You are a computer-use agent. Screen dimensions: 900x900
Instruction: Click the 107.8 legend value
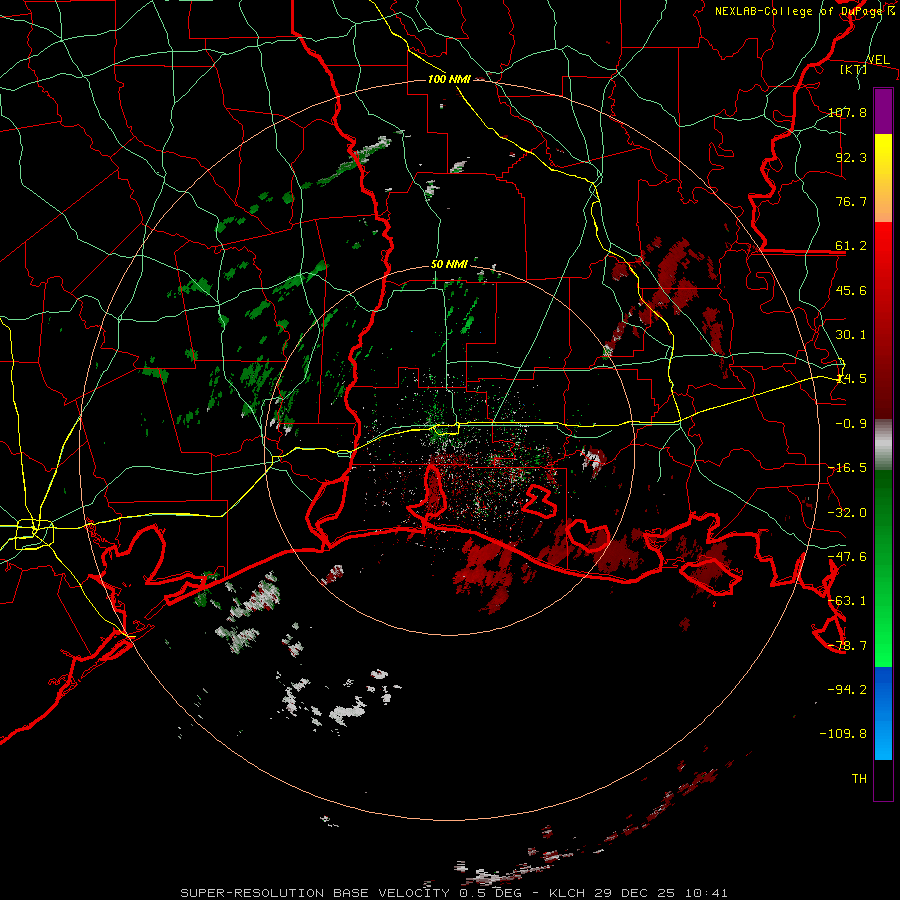point(847,112)
